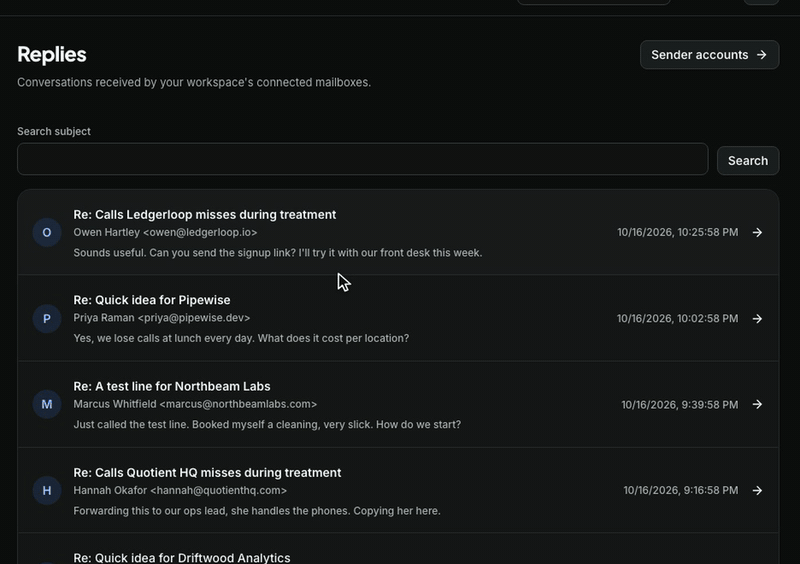Open 'Re: A test line for Northbeam Labs'
800x564 pixels.
click(x=172, y=386)
